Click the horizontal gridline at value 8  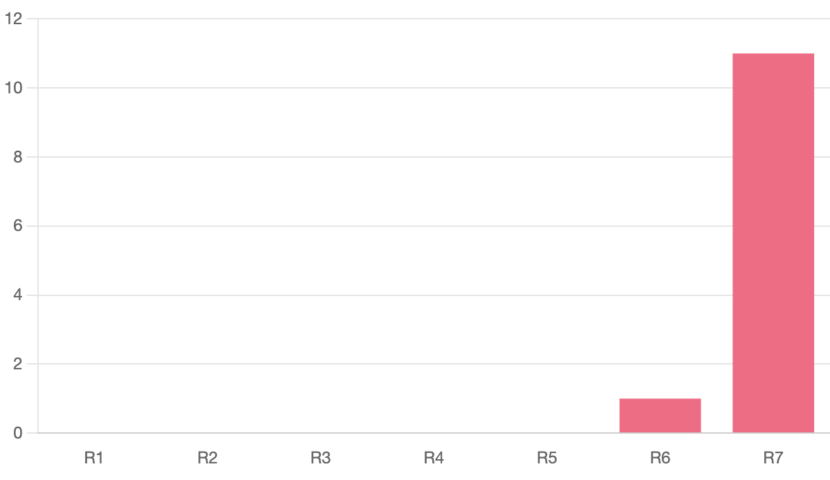pyautogui.click(x=400, y=157)
